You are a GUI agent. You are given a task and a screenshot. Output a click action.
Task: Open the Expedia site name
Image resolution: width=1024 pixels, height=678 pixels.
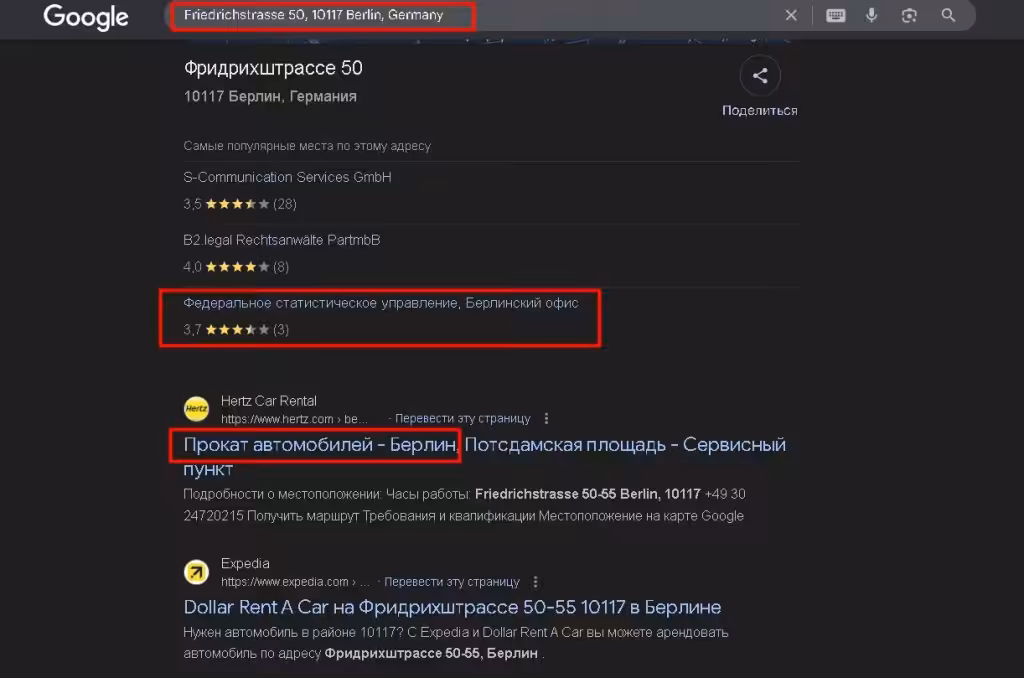click(x=245, y=563)
